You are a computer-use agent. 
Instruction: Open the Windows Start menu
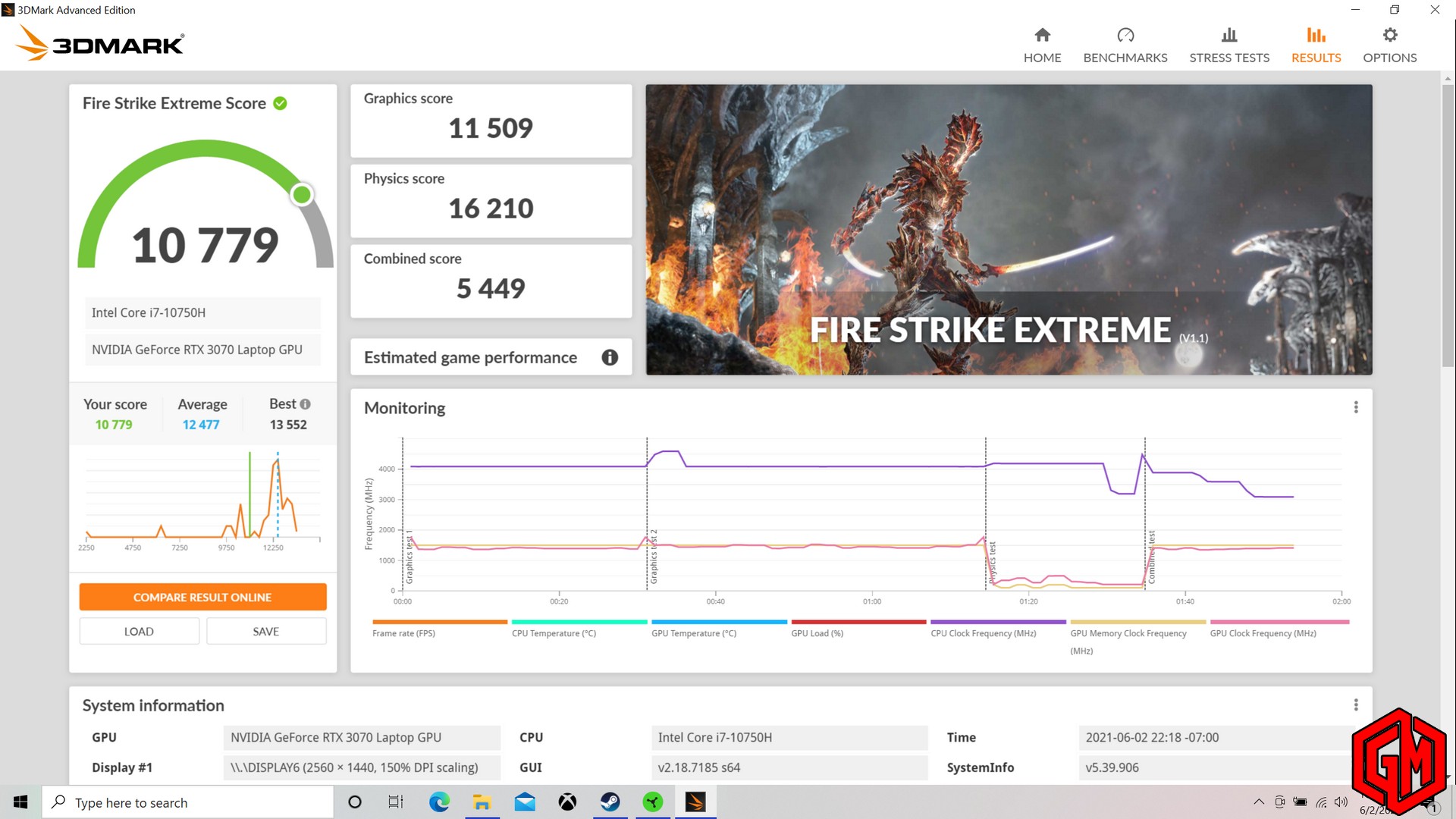pos(20,802)
